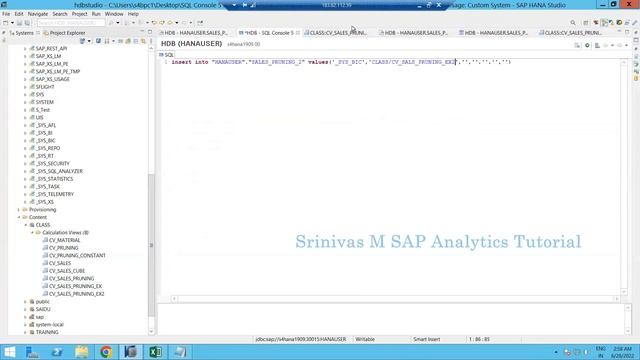Select CV_SALES_PRUNING_EX2 calculation view
The height and width of the screenshot is (360, 640).
pos(76,294)
